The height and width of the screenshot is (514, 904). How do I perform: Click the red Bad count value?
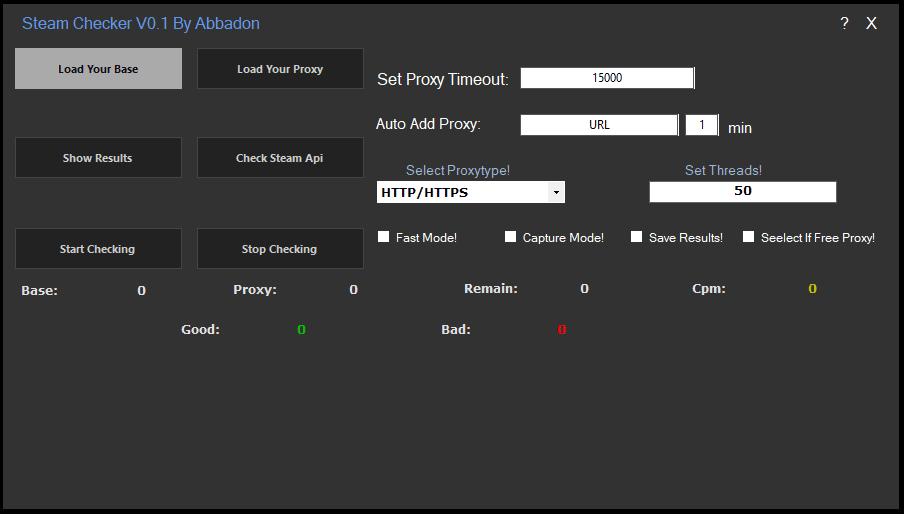coord(562,330)
